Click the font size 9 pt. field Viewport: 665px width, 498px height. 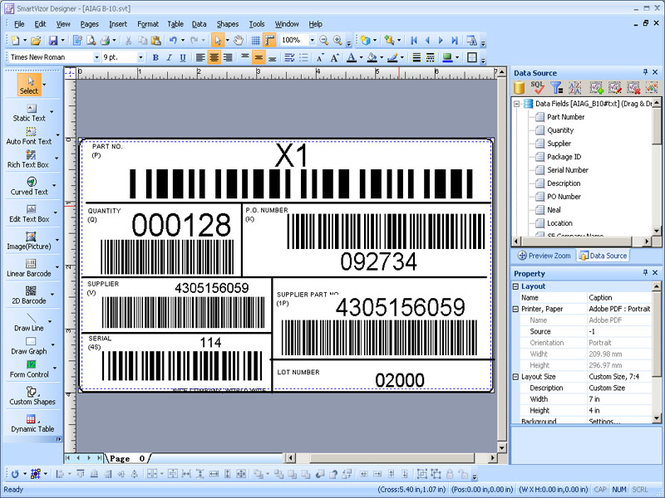coord(119,57)
